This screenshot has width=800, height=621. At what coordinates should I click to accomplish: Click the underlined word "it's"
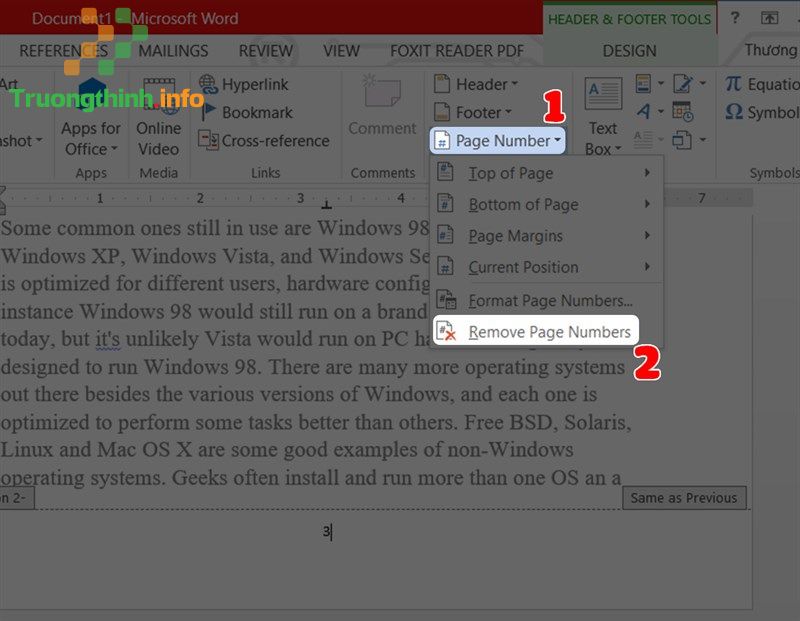point(108,339)
